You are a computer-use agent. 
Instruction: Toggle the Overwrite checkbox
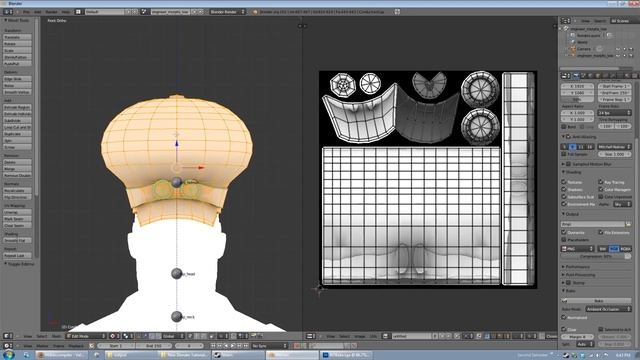point(564,232)
